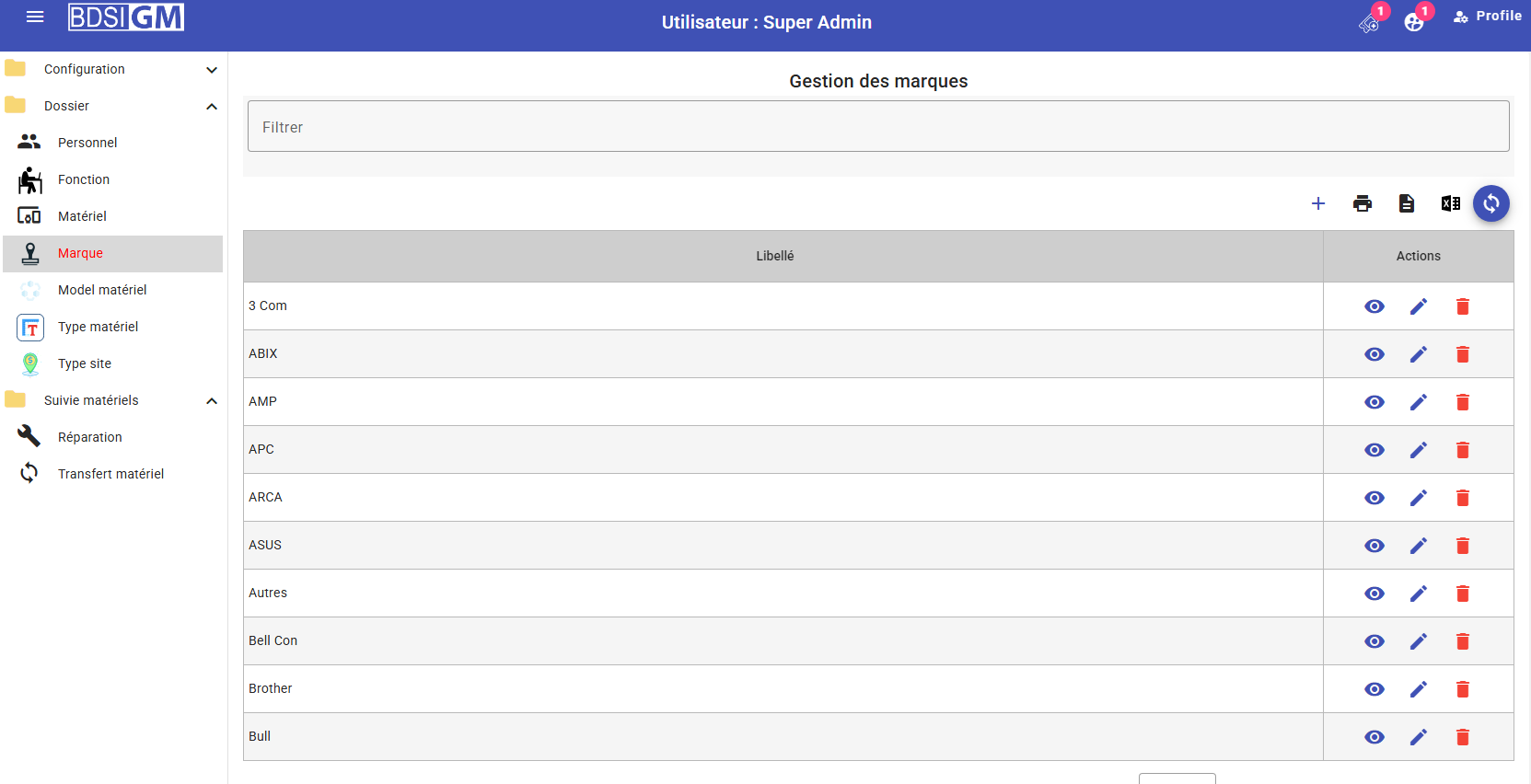Print the marques list

(x=1363, y=203)
